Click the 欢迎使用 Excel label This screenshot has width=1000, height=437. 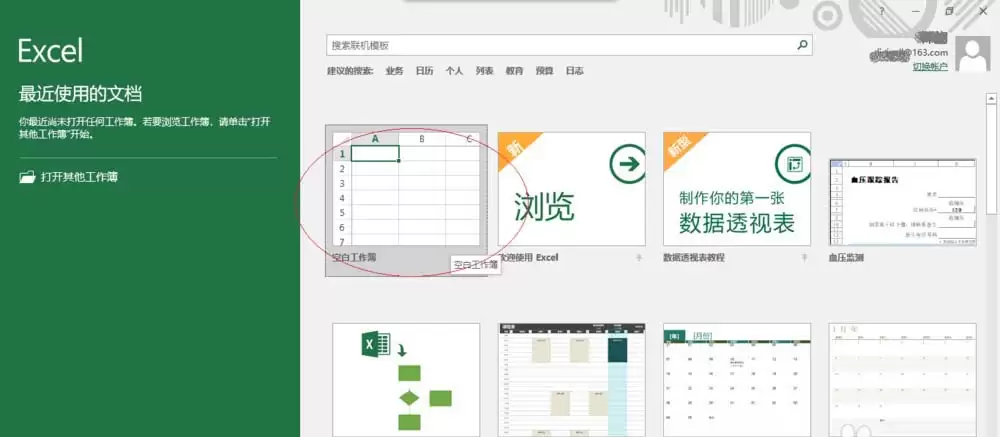pyautogui.click(x=528, y=258)
